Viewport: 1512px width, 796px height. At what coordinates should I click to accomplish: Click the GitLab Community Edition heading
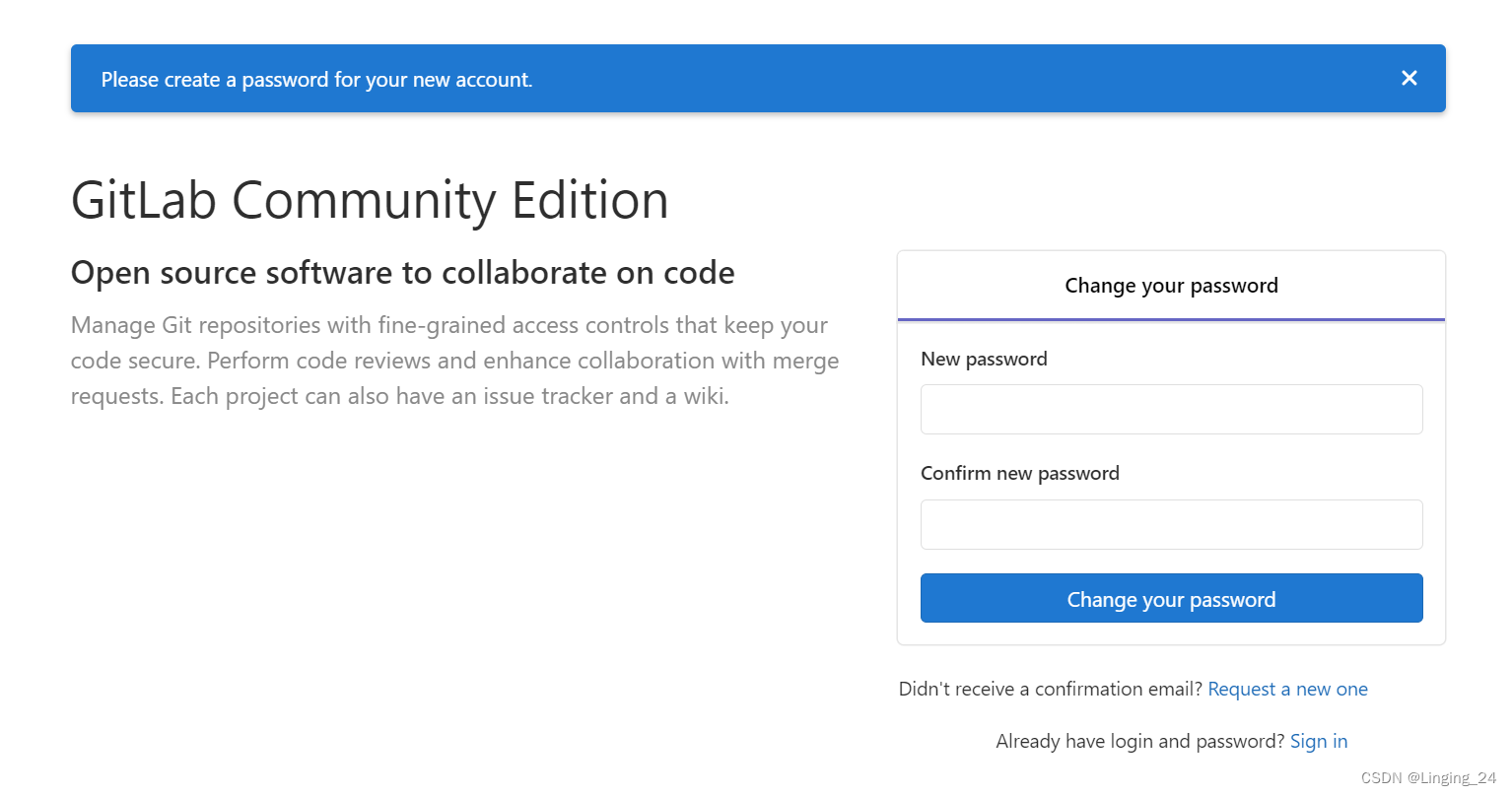(x=370, y=200)
